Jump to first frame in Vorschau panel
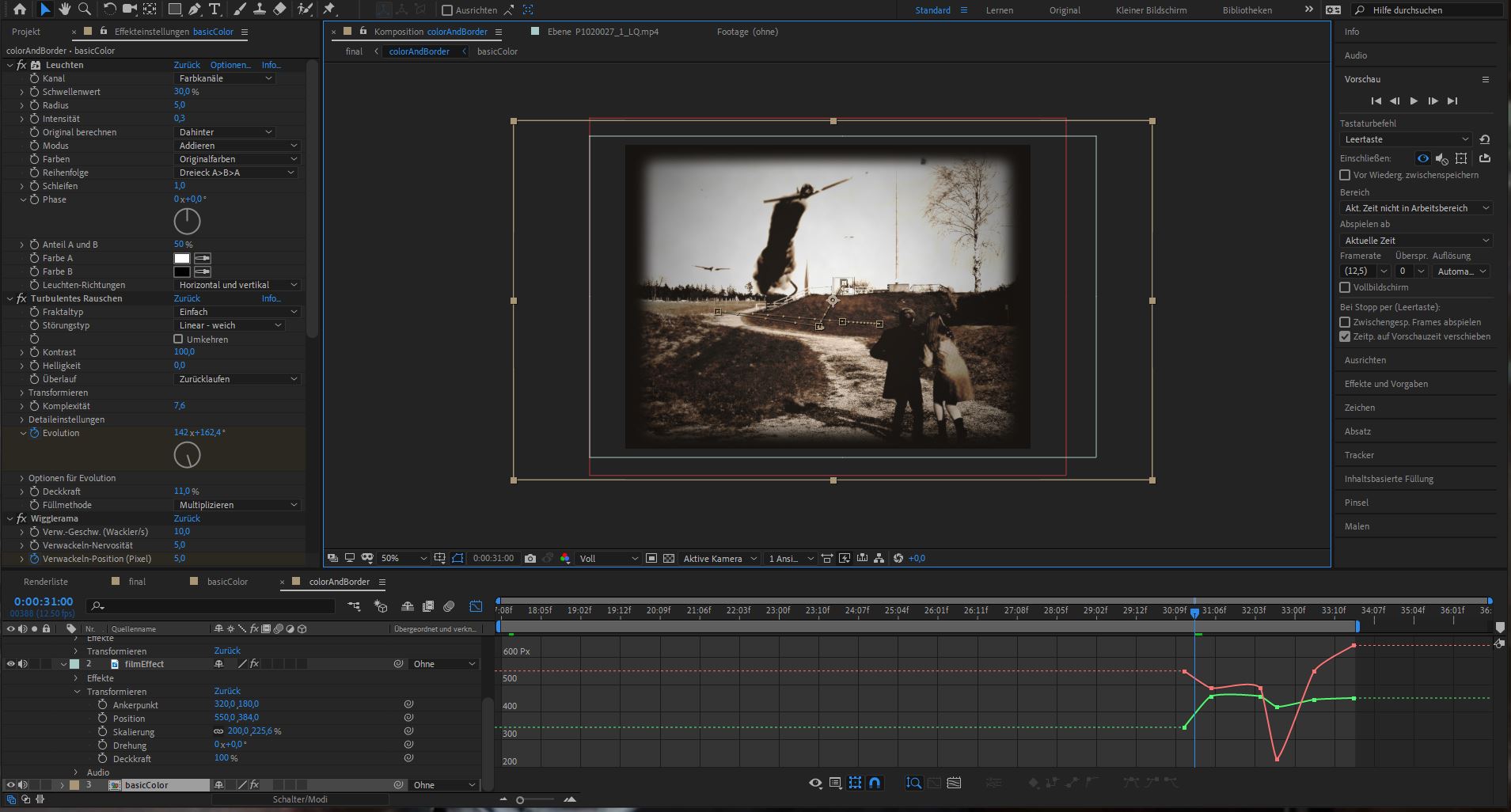The width and height of the screenshot is (1511, 812). pos(1376,101)
